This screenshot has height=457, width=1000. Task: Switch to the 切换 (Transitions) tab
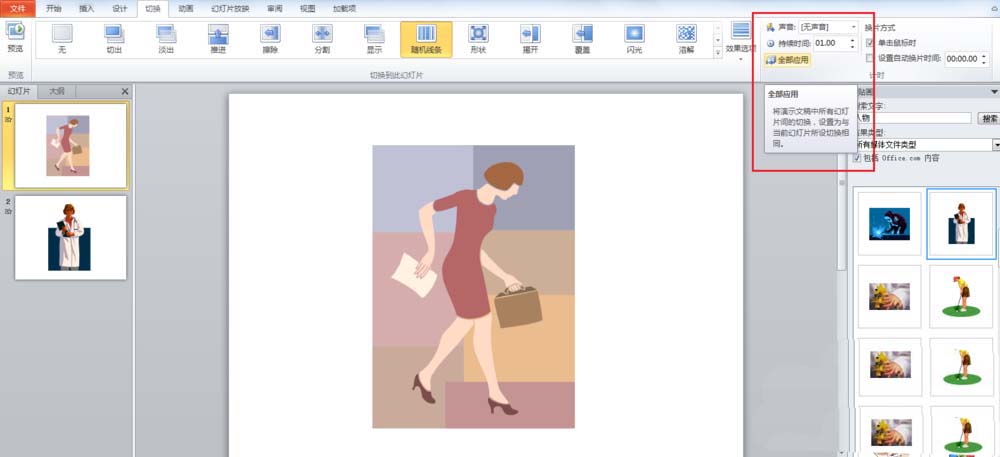click(x=152, y=9)
